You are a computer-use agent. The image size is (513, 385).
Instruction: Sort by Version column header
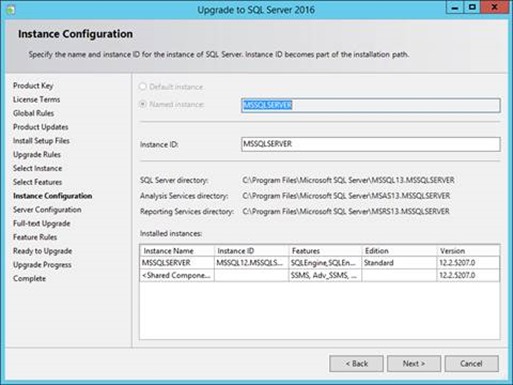pos(468,251)
